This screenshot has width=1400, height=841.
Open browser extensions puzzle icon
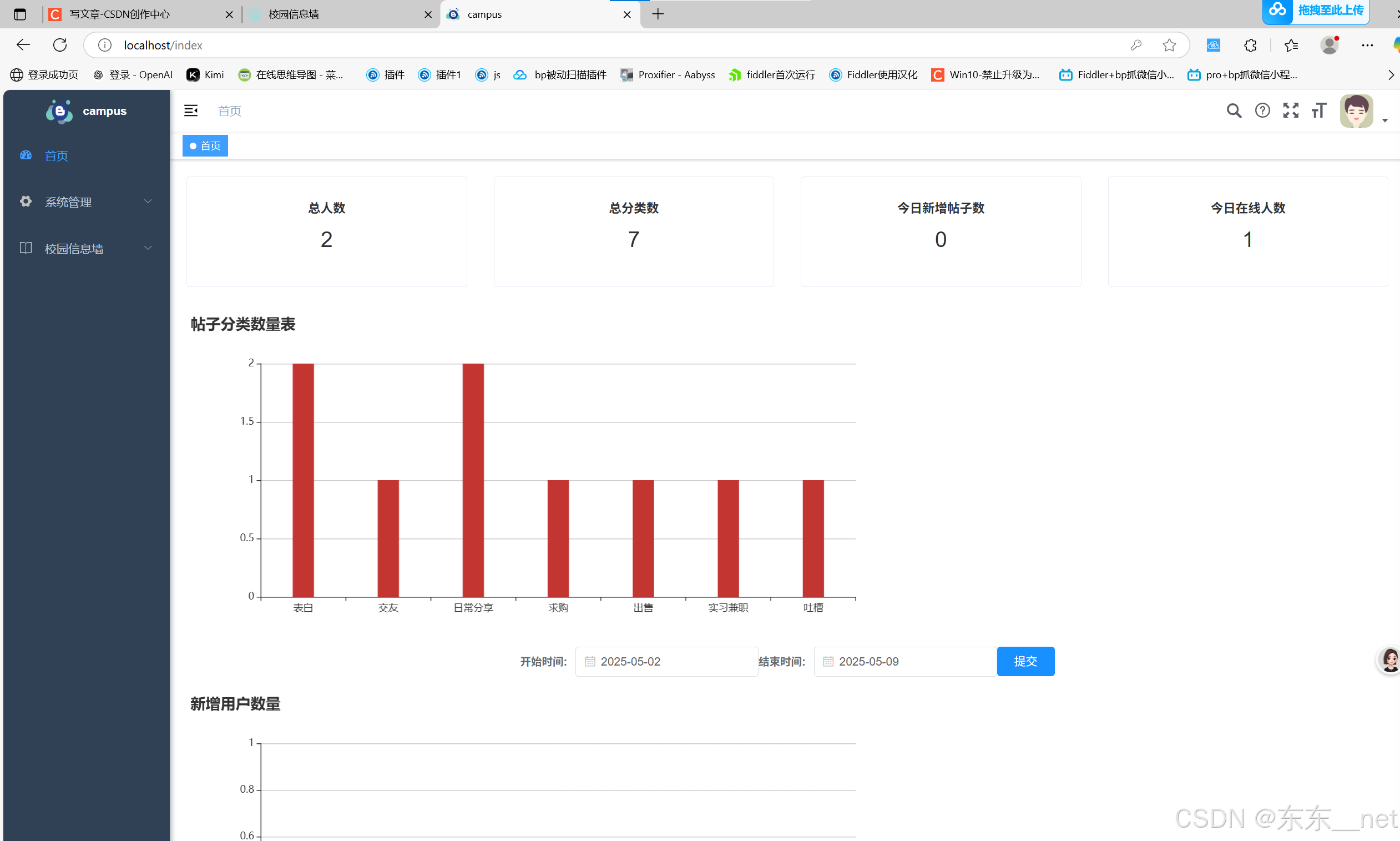click(x=1250, y=45)
